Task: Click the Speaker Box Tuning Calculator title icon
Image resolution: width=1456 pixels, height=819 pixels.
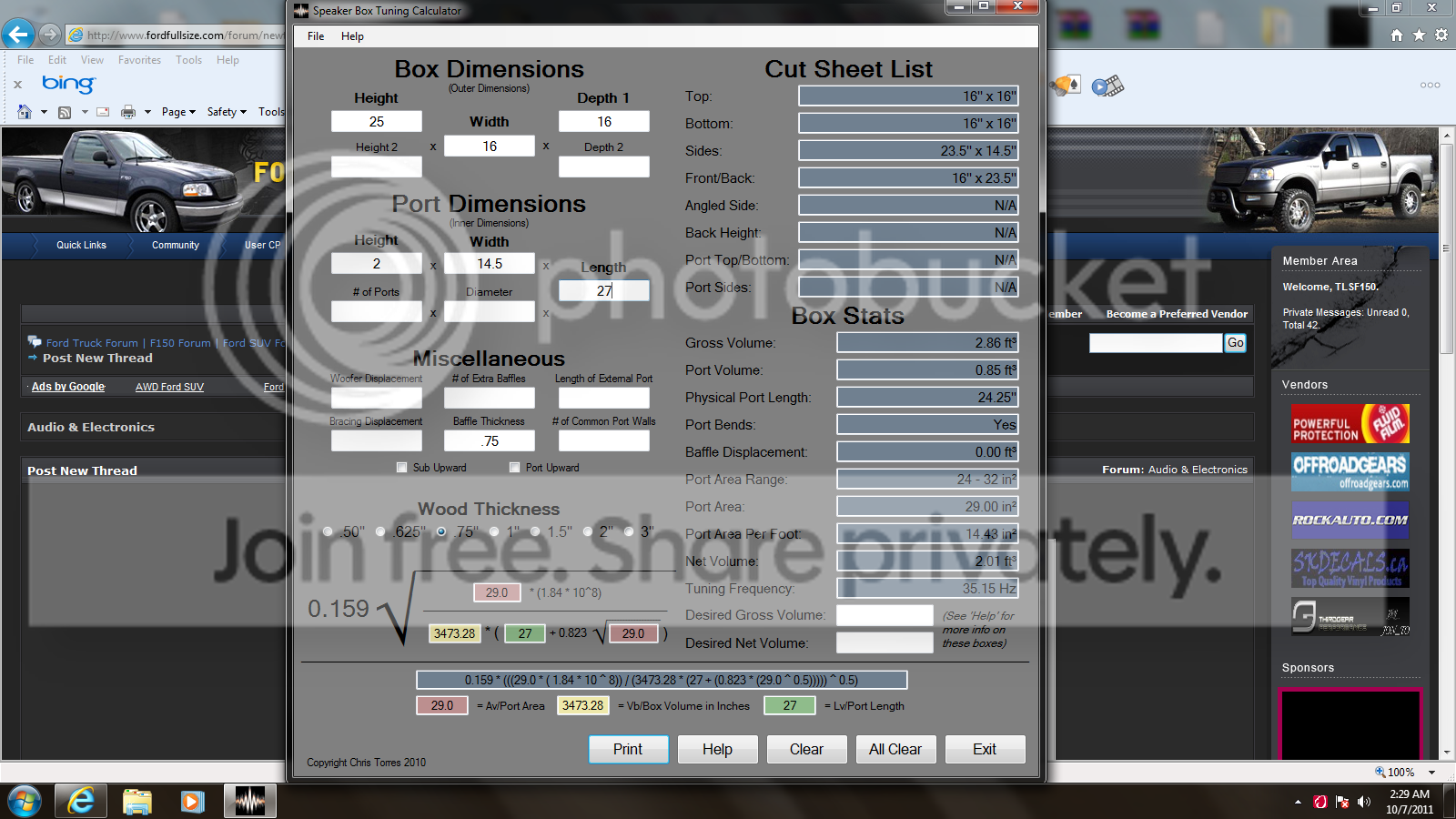Action: (301, 11)
